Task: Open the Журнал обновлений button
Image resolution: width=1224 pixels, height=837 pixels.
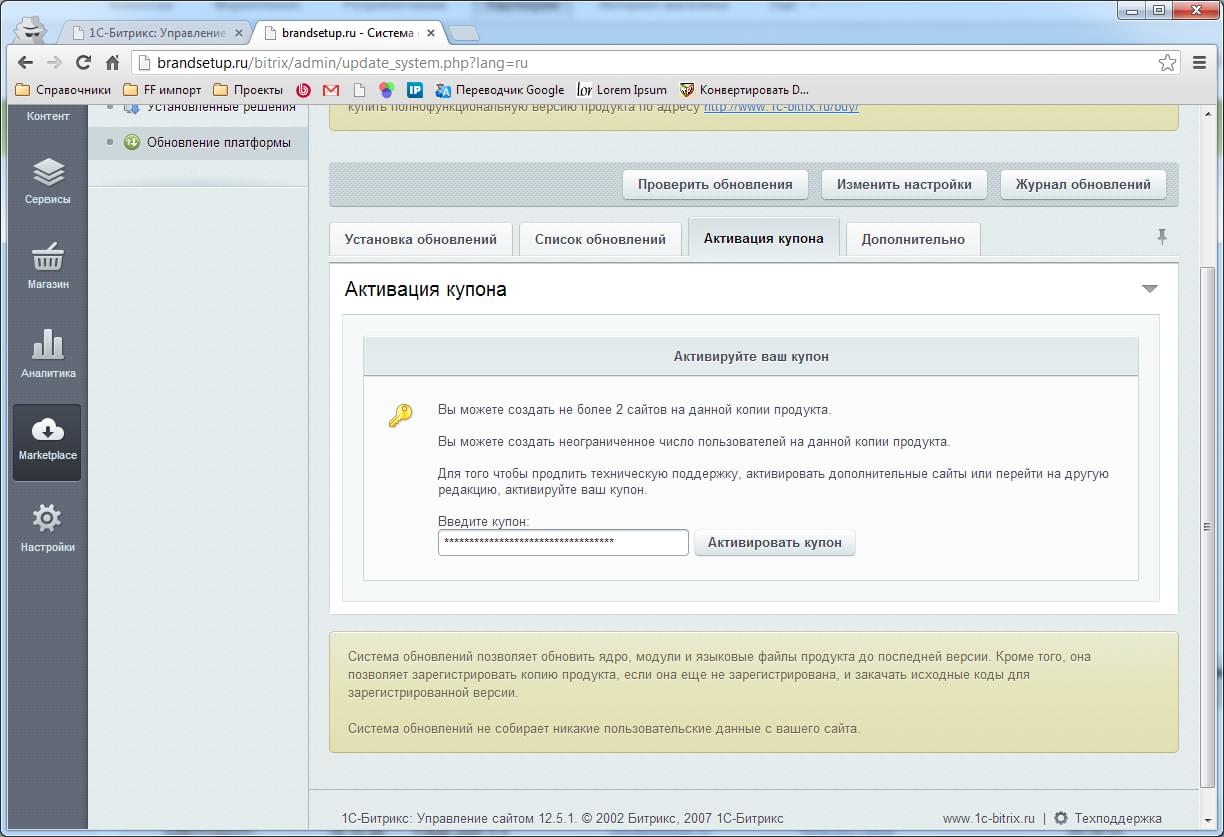Action: (x=1083, y=184)
